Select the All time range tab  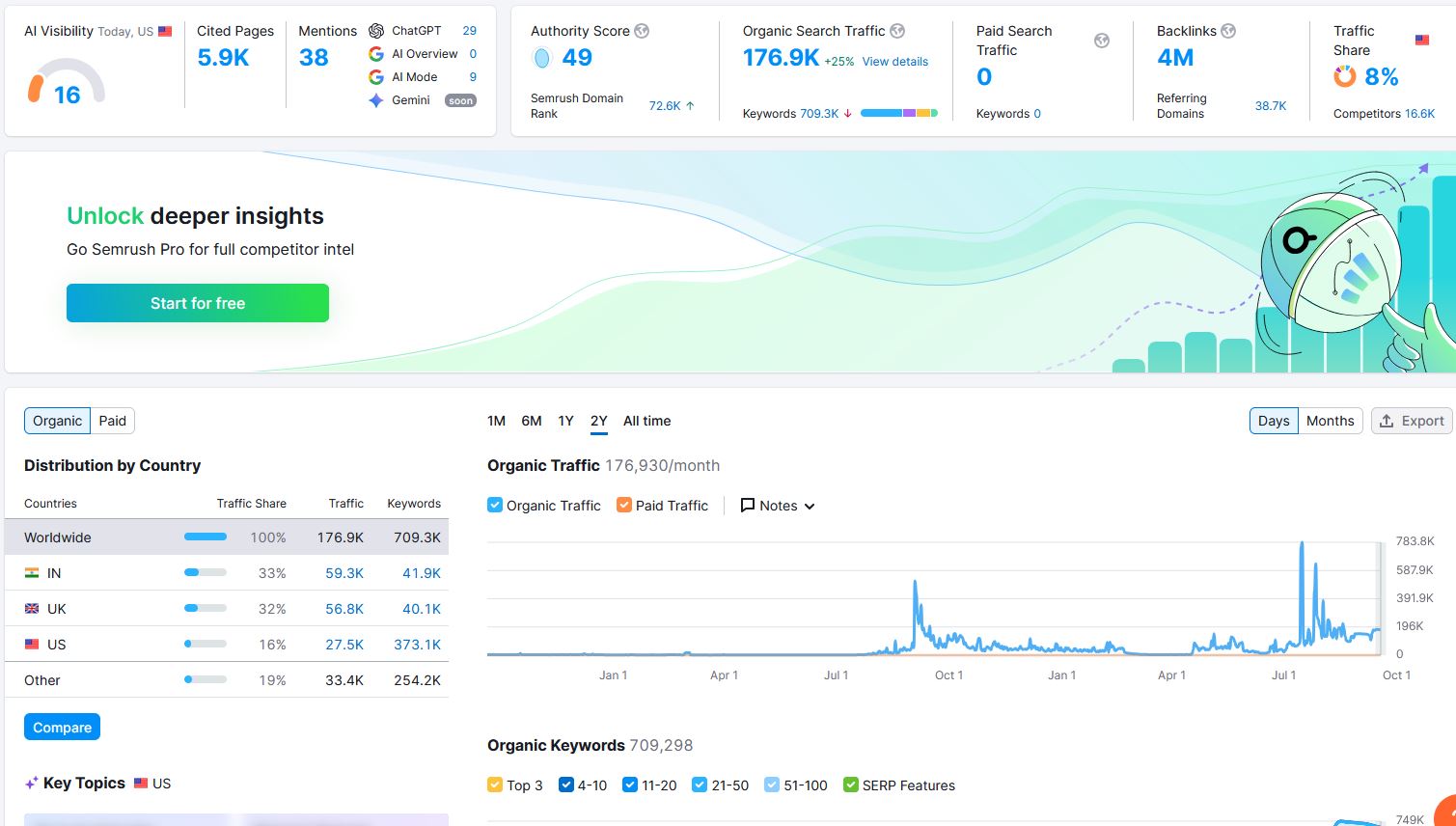(x=647, y=421)
